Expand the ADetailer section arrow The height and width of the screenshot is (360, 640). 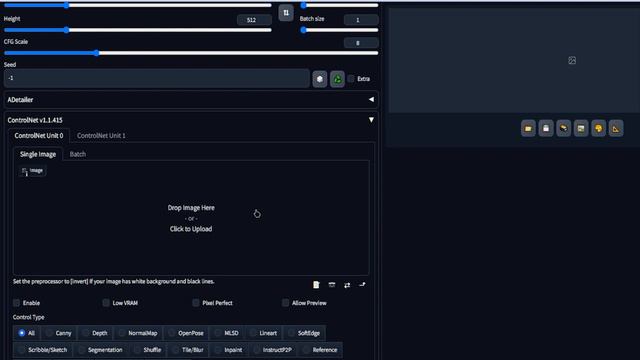tap(371, 100)
